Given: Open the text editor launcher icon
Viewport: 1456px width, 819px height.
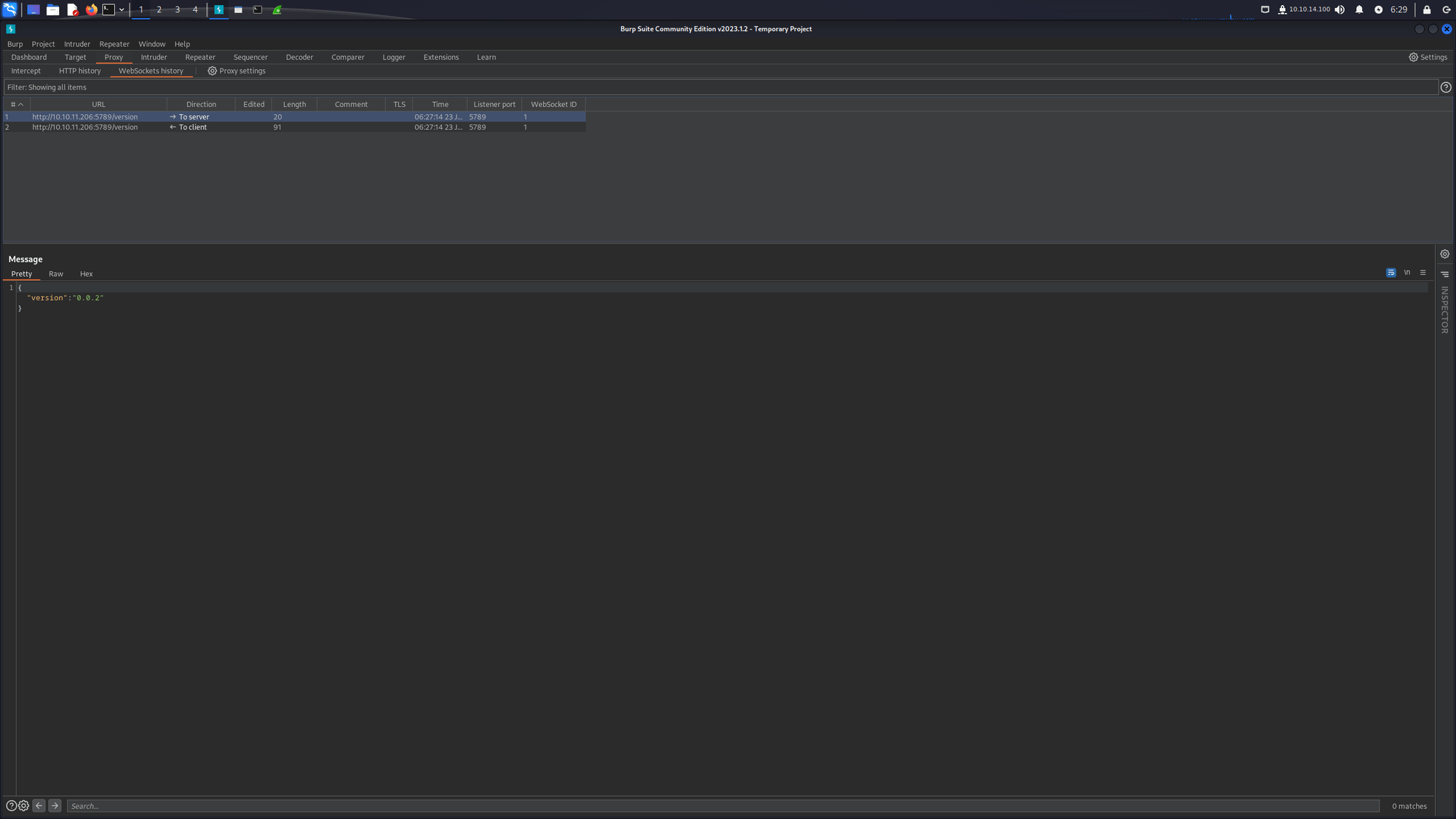Looking at the screenshot, I should point(72,9).
